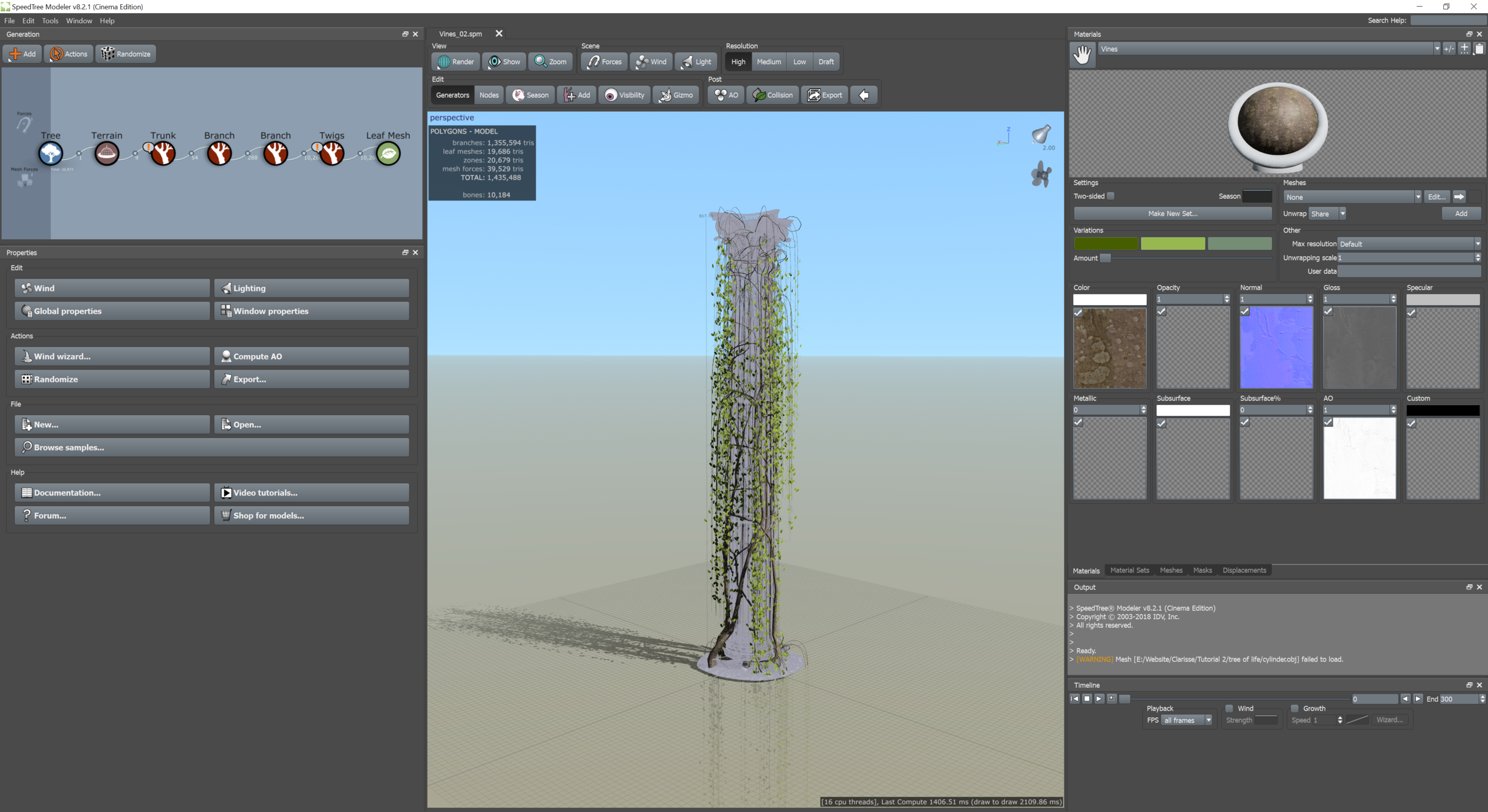Enable the Two-sided checkbox
Image resolution: width=1488 pixels, height=812 pixels.
1111,196
